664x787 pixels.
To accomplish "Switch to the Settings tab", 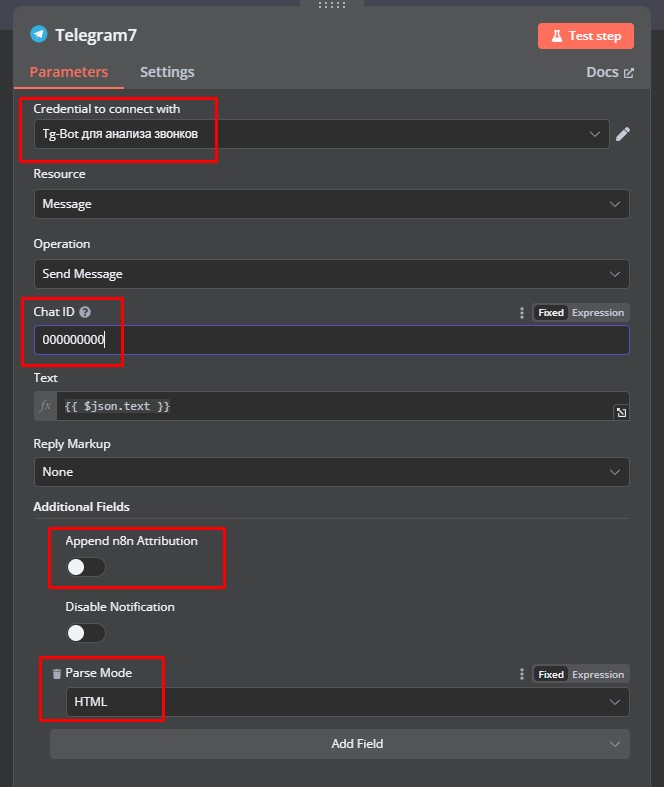I will tap(167, 72).
